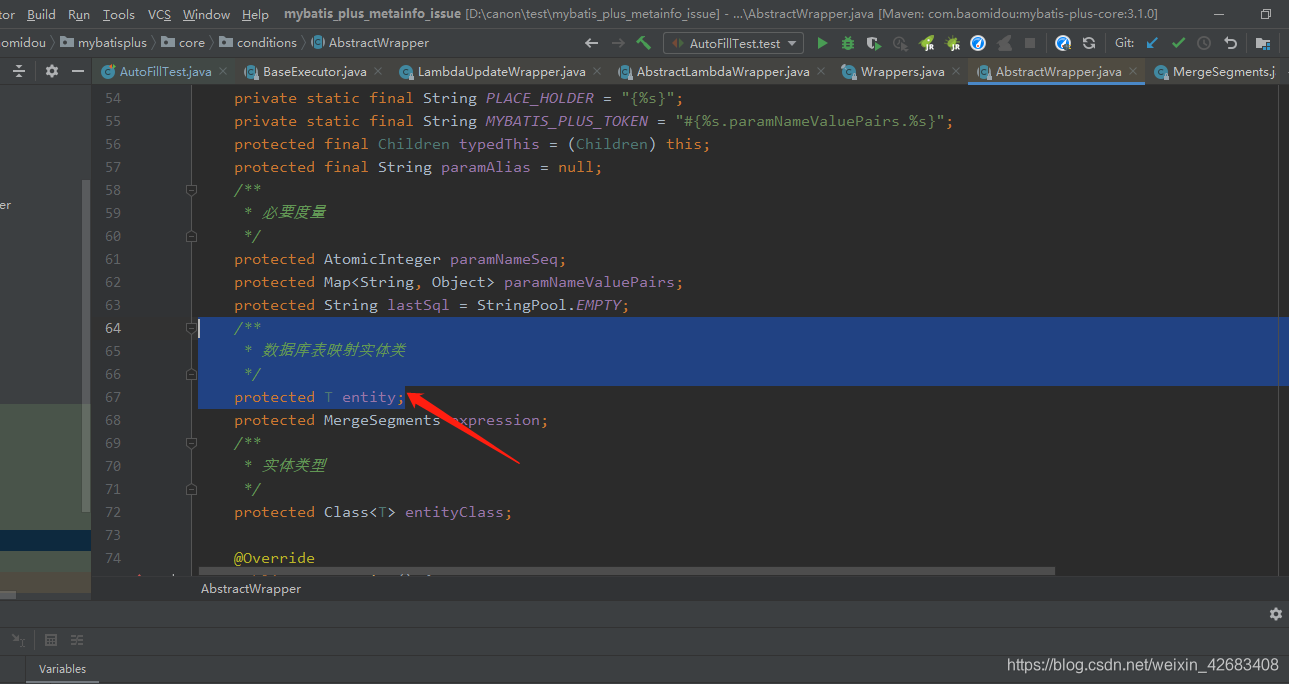
Task: Open the VCS menu
Action: pyautogui.click(x=159, y=14)
